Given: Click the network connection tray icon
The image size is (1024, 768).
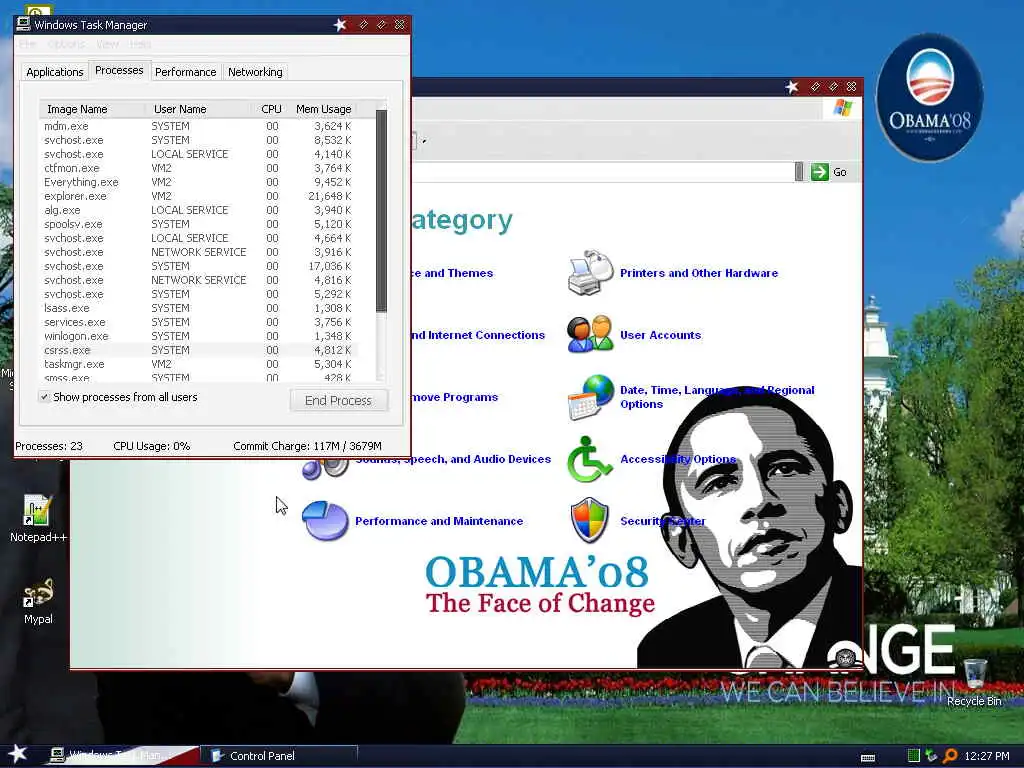Looking at the screenshot, I should coord(931,756).
